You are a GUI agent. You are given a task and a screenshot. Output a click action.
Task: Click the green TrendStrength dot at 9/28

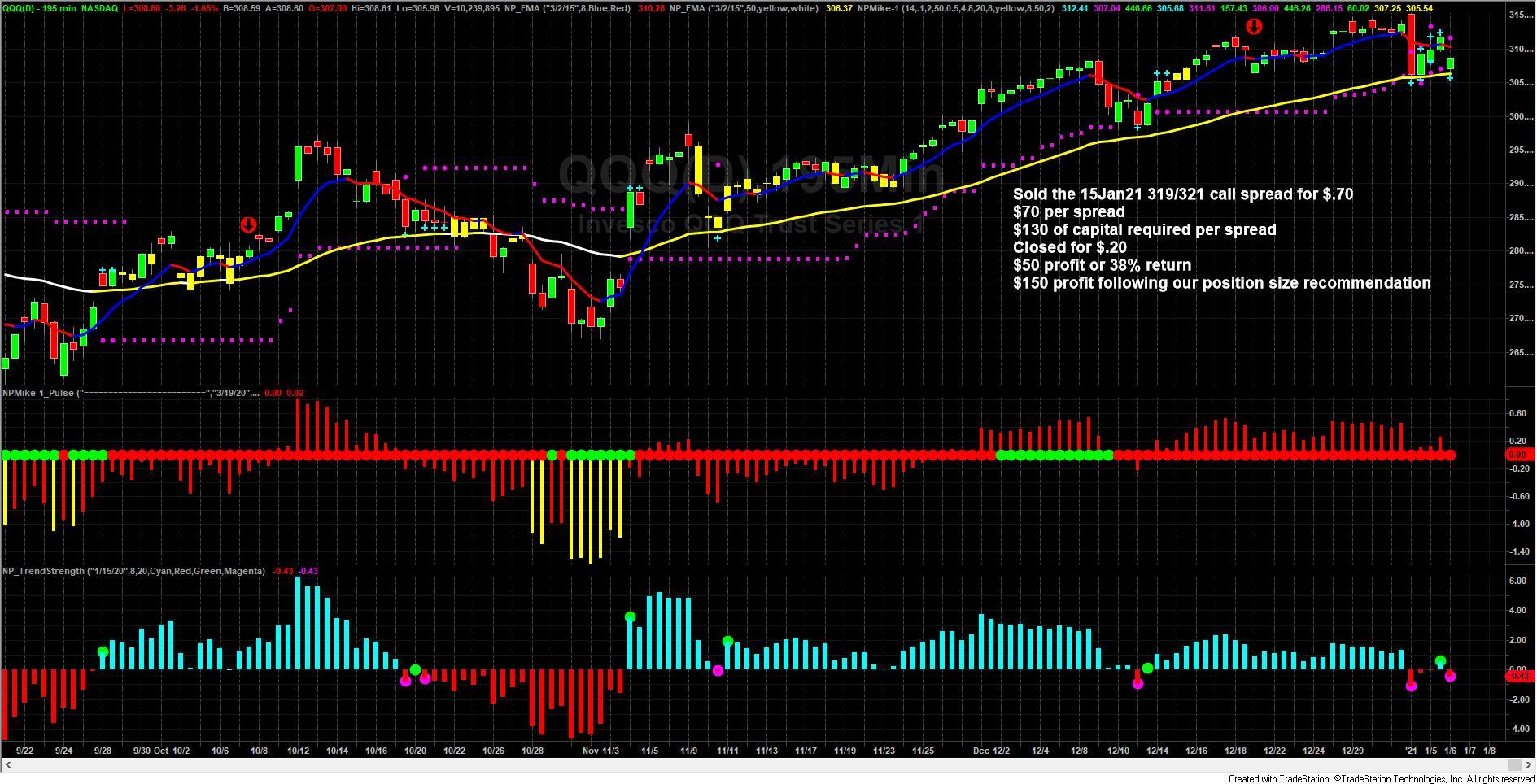click(x=103, y=651)
